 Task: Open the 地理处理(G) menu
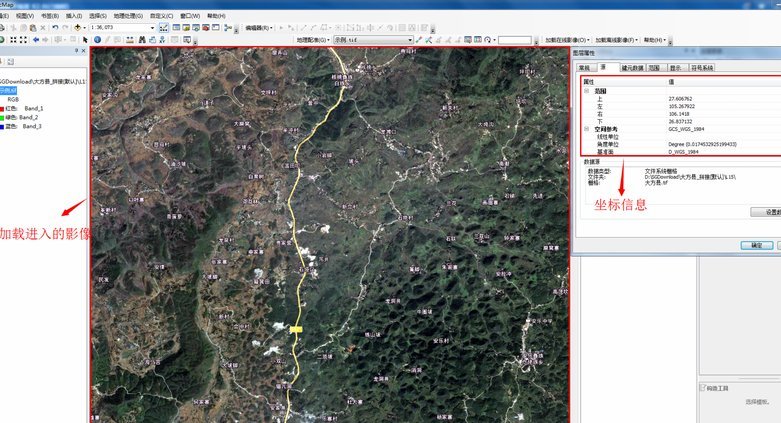(128, 16)
